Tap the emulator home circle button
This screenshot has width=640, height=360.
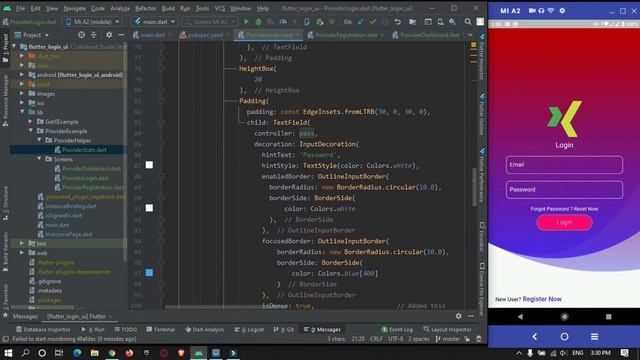pos(564,317)
